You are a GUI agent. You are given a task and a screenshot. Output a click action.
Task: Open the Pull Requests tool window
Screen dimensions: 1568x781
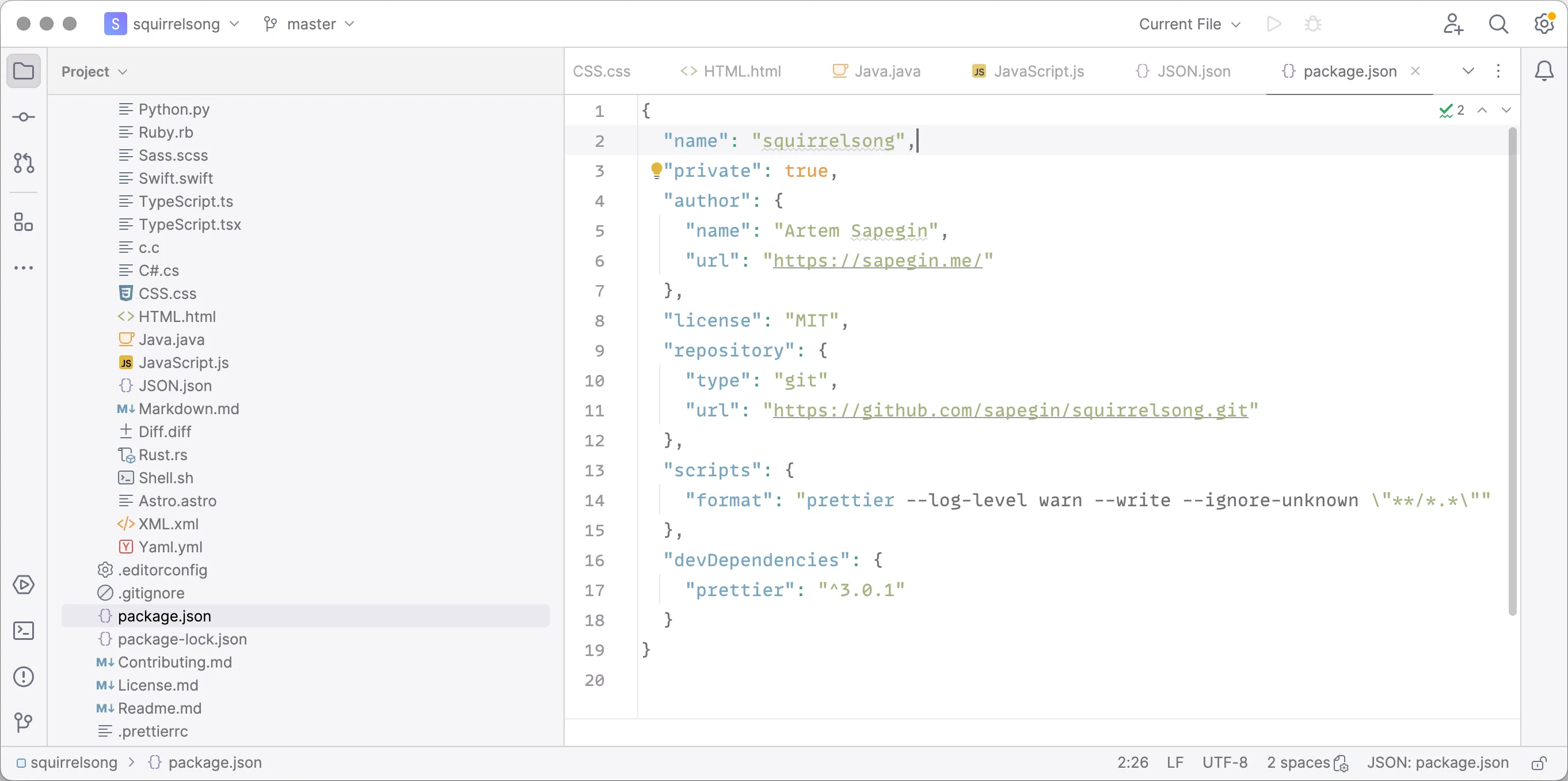(24, 162)
